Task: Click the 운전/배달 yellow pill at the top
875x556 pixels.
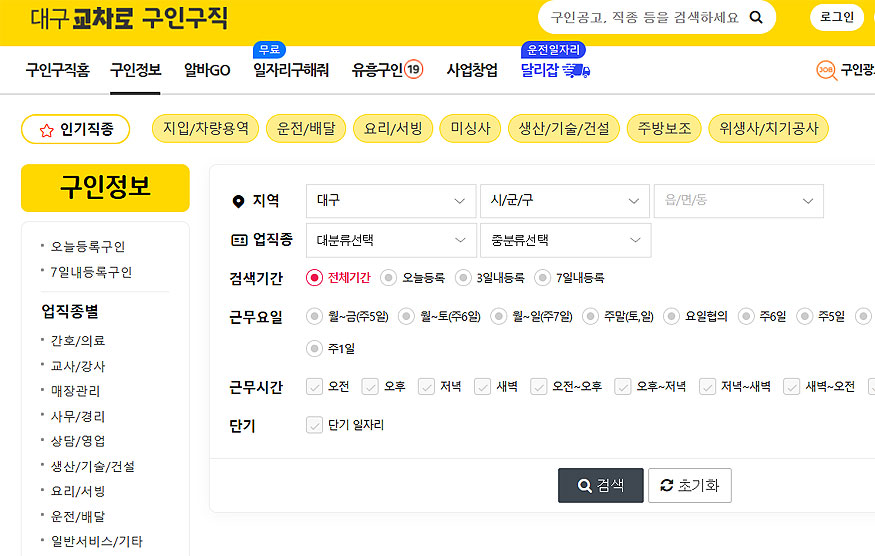Action: pyautogui.click(x=306, y=129)
